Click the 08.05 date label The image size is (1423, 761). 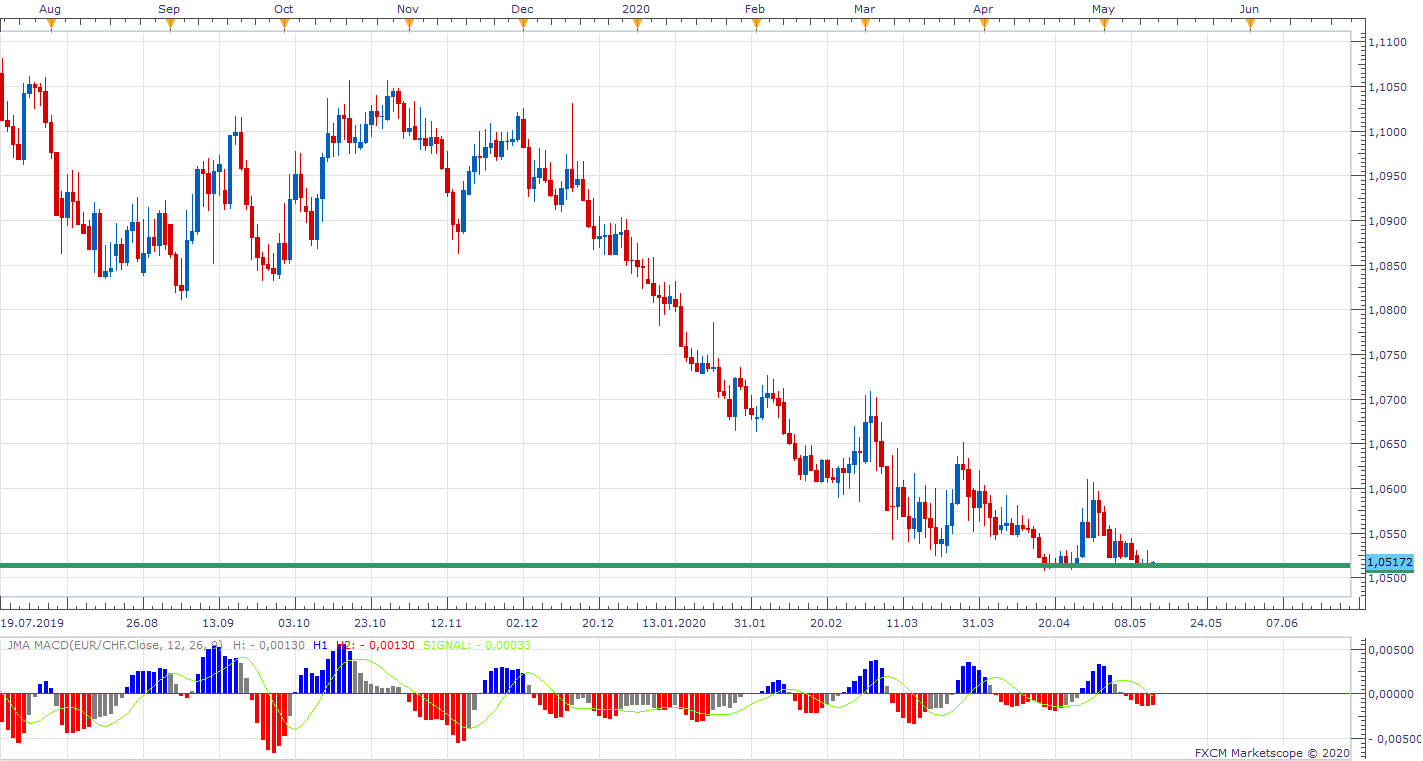point(1130,622)
